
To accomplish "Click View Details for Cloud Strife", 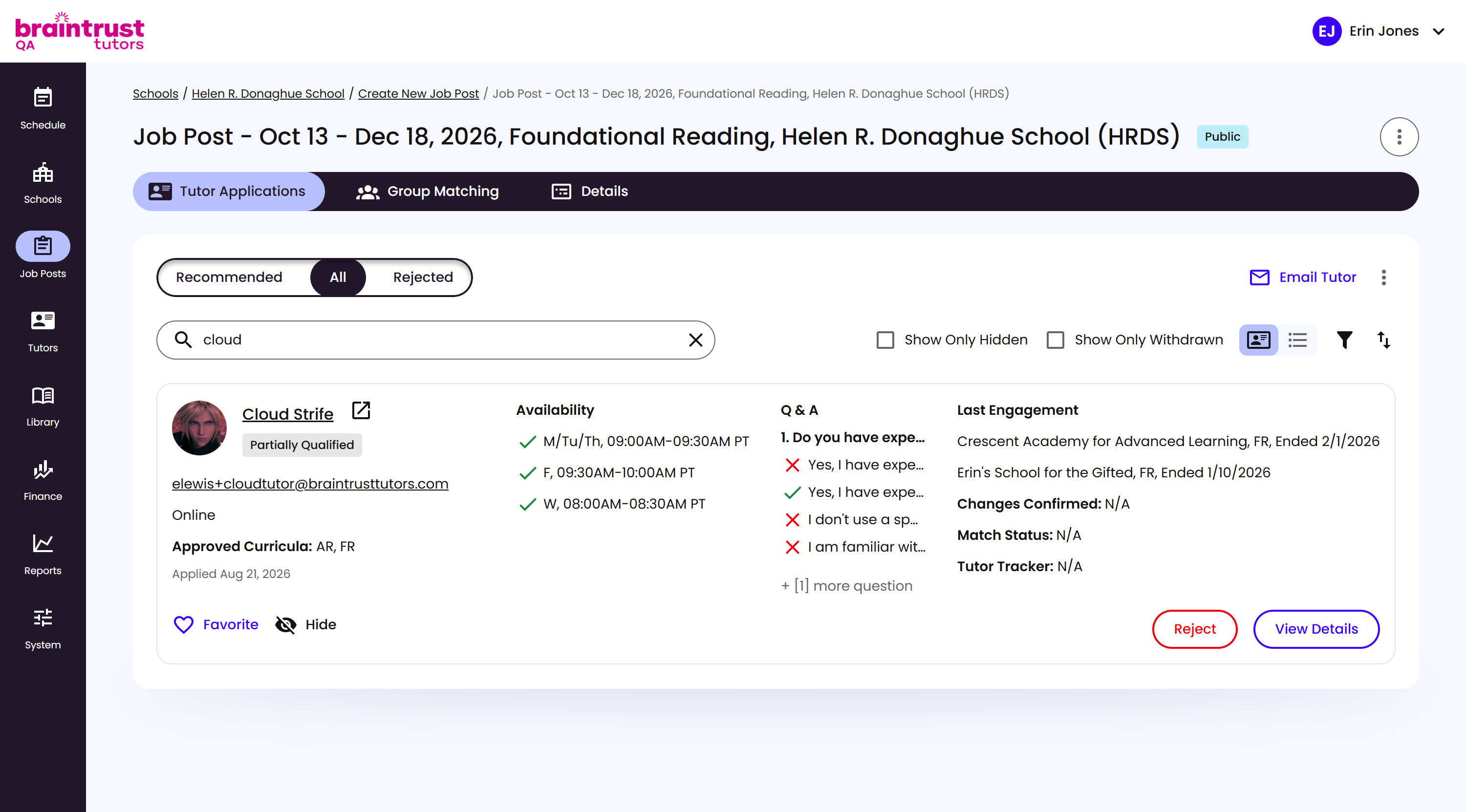I will (1316, 629).
